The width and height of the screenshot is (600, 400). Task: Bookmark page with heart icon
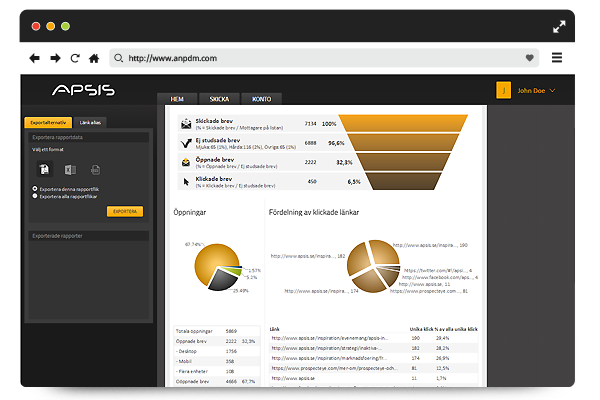click(x=529, y=58)
